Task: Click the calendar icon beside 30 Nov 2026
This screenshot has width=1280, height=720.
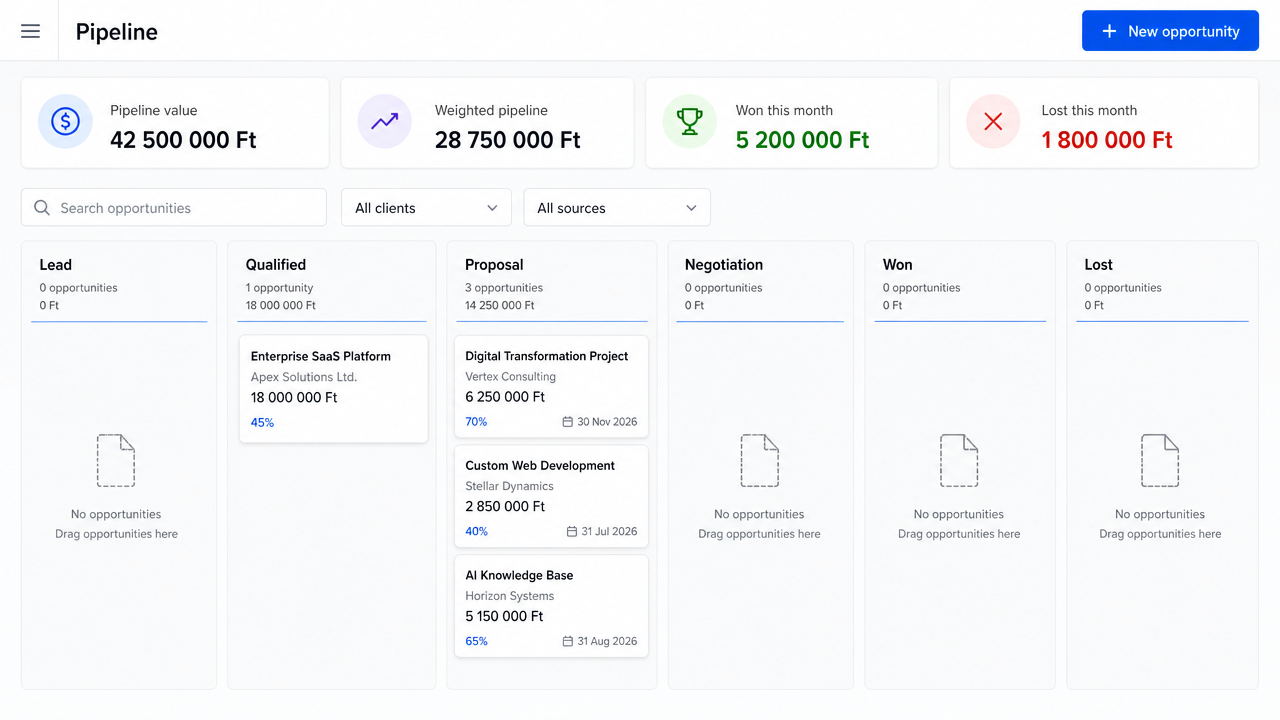Action: point(568,422)
